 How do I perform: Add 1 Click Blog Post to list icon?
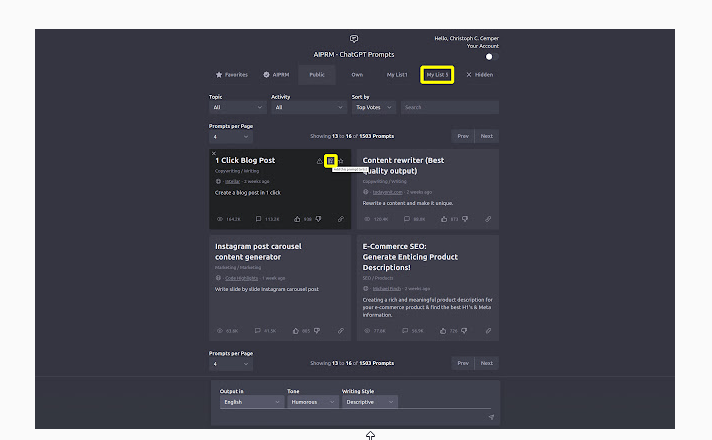[x=331, y=161]
